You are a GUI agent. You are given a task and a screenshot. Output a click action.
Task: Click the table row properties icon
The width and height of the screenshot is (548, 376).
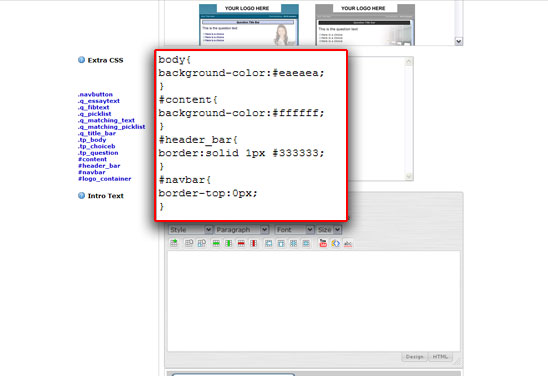[189, 243]
